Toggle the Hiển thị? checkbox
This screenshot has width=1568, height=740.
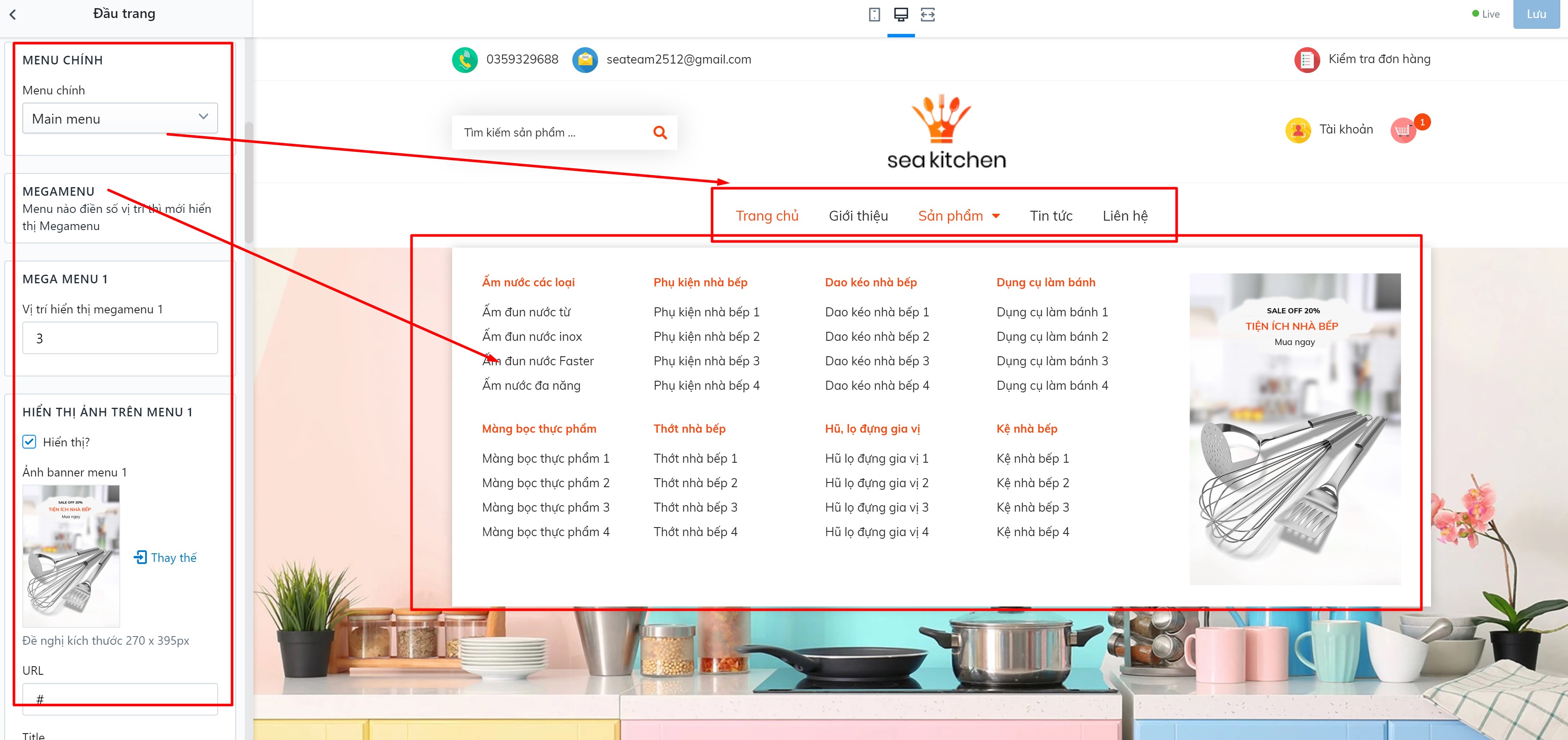click(29, 442)
